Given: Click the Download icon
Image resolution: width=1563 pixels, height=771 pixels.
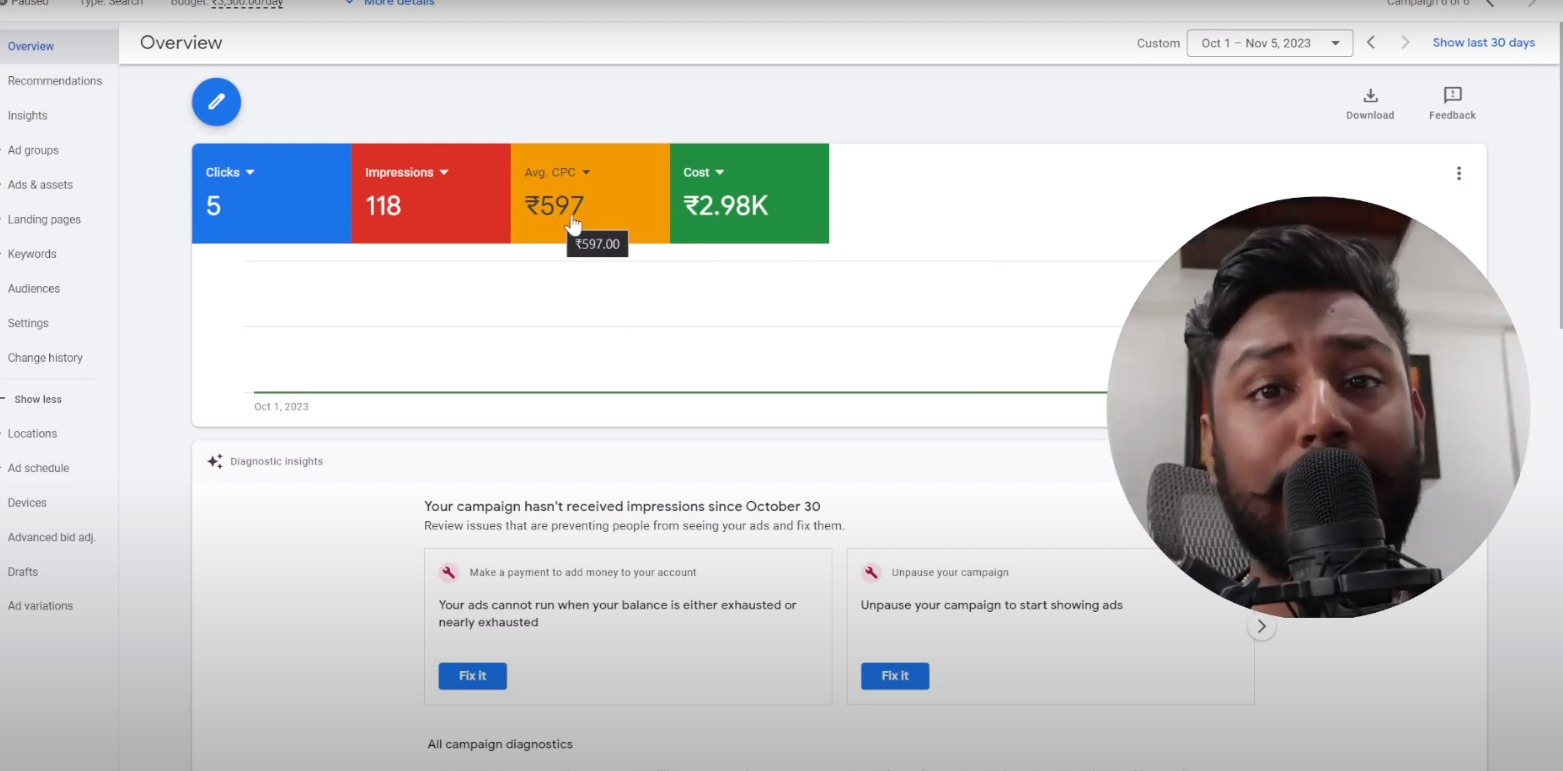Looking at the screenshot, I should (x=1370, y=95).
